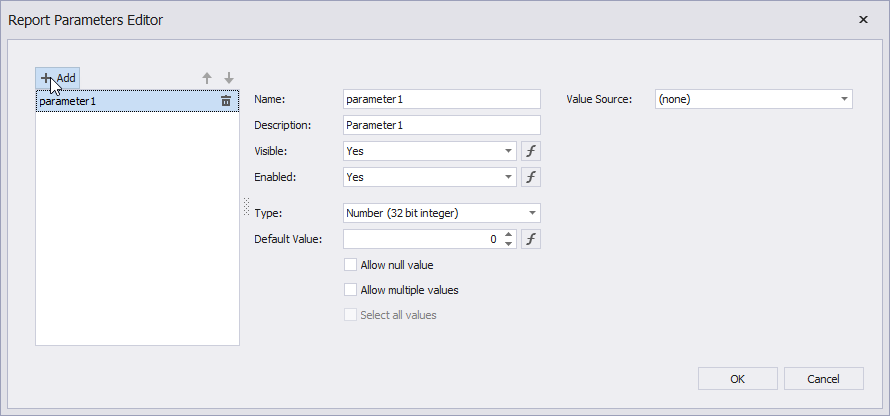
Task: Enable Allow multiple values checkbox
Action: click(350, 290)
